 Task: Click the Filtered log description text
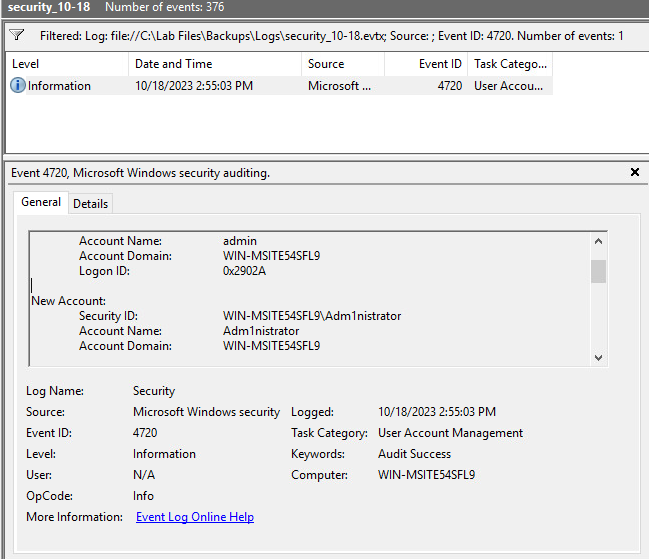tap(332, 36)
